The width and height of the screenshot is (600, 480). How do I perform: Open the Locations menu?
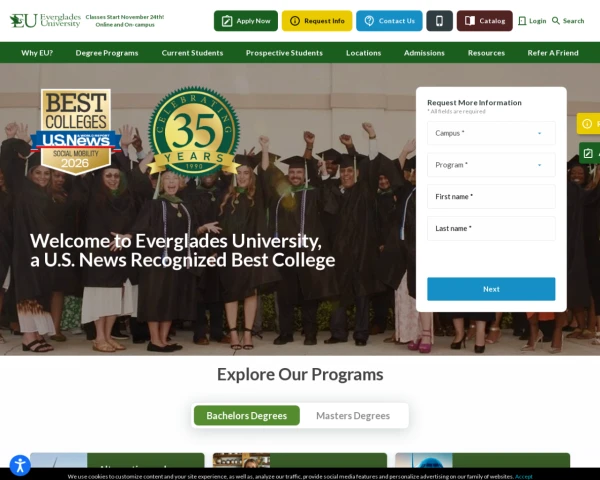click(x=364, y=53)
